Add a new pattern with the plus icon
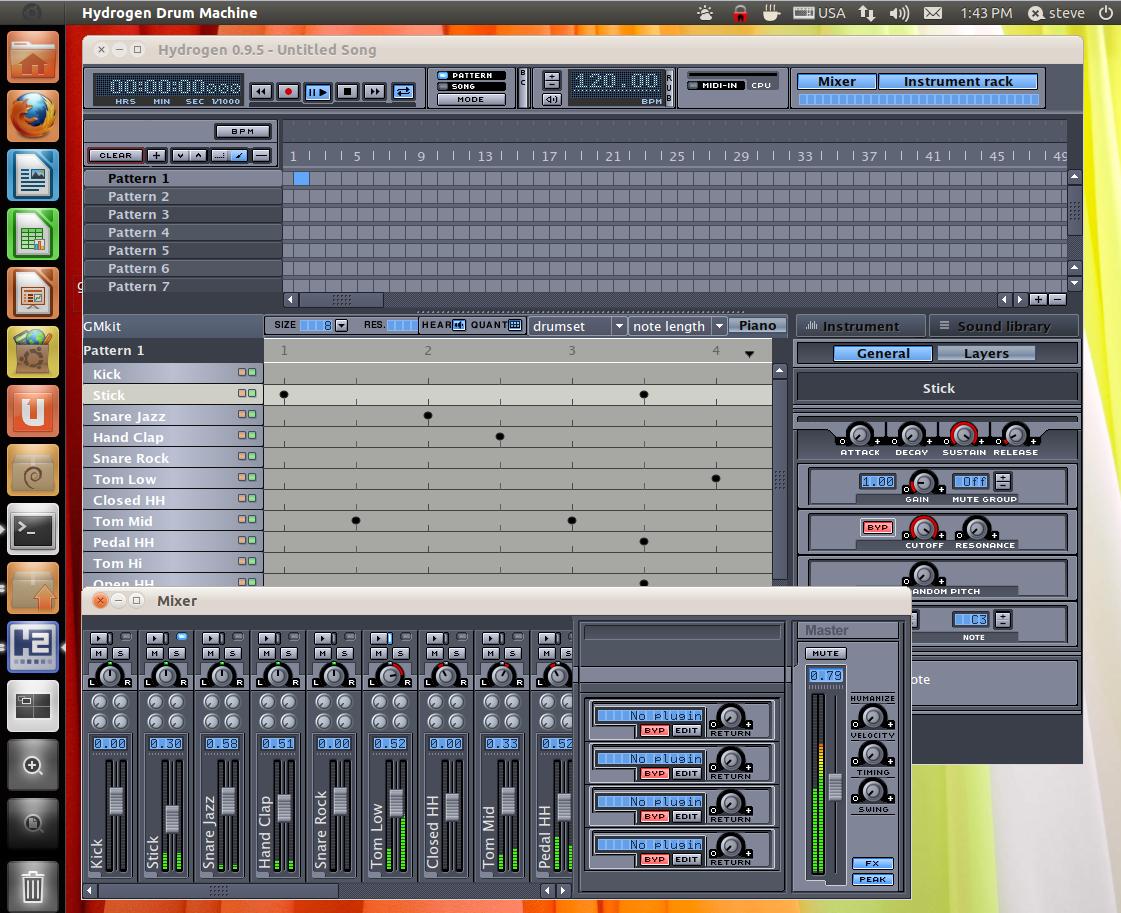The width and height of the screenshot is (1121, 913). (x=157, y=155)
